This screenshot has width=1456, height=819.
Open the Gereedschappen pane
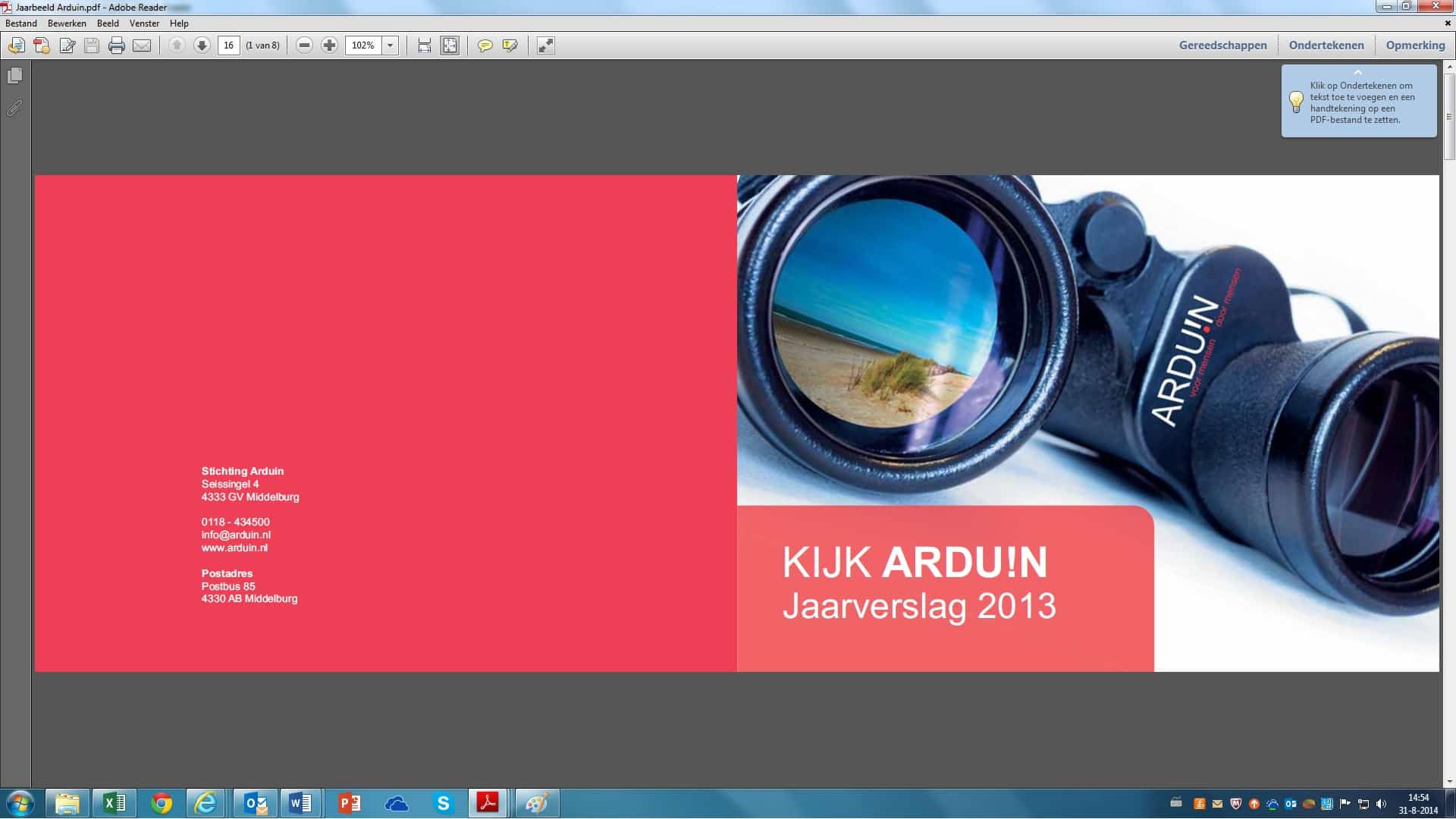[1222, 45]
